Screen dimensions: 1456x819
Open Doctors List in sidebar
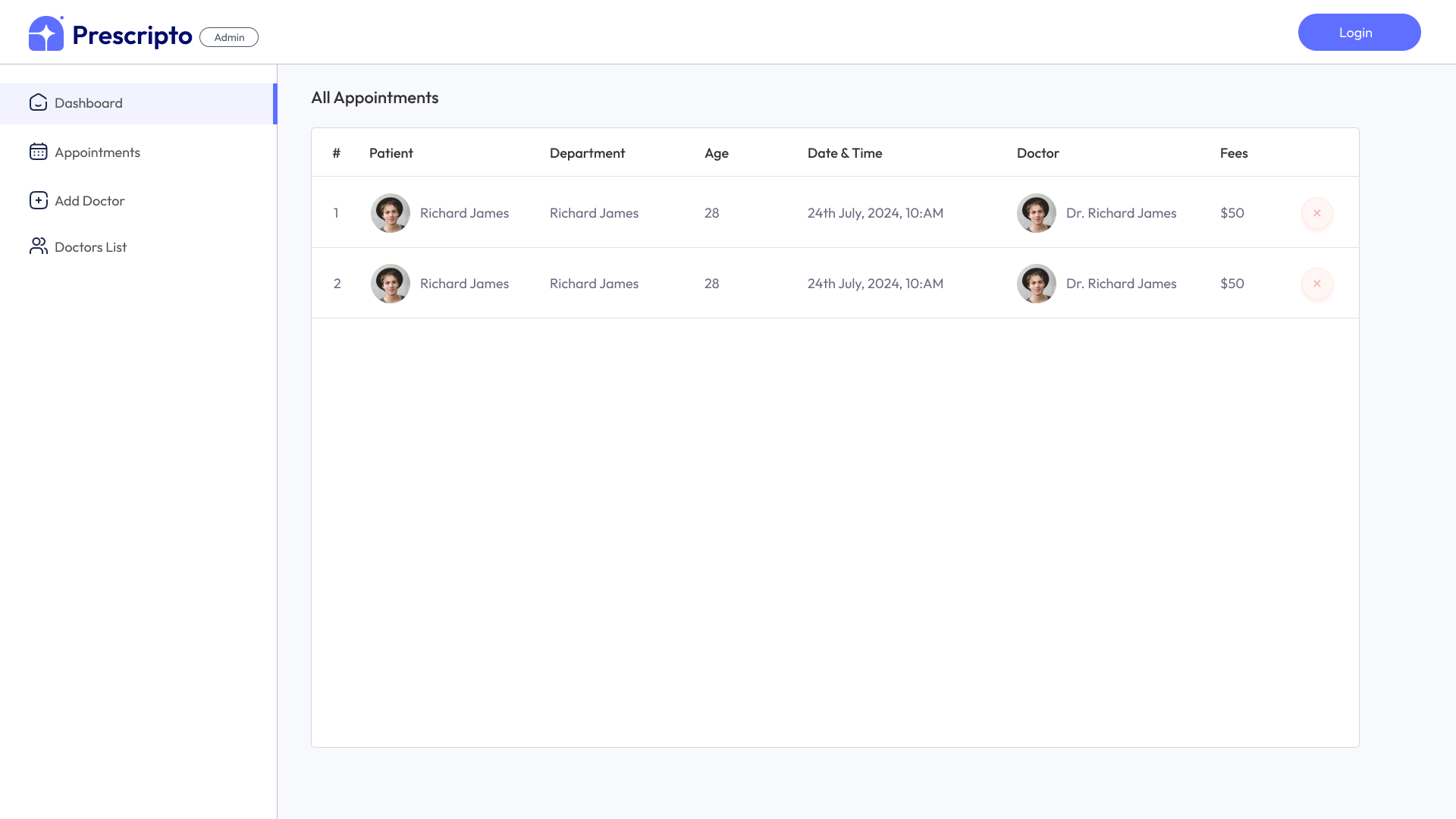click(90, 247)
